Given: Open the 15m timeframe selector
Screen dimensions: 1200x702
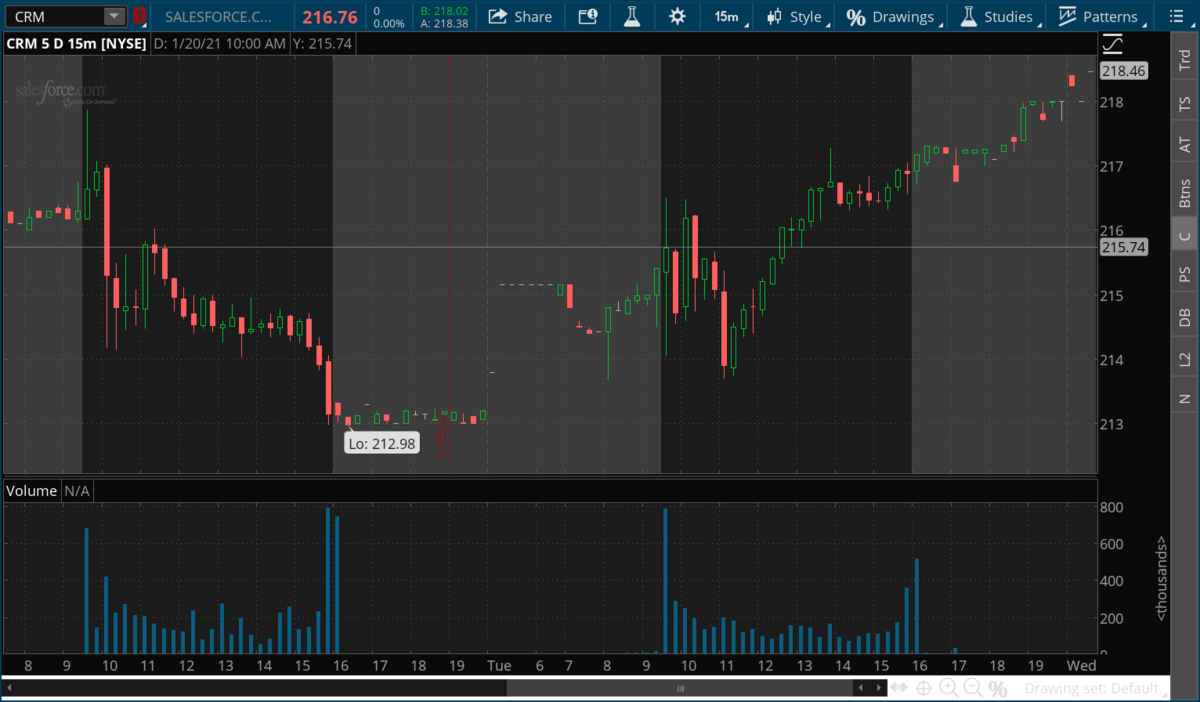Looking at the screenshot, I should [726, 16].
